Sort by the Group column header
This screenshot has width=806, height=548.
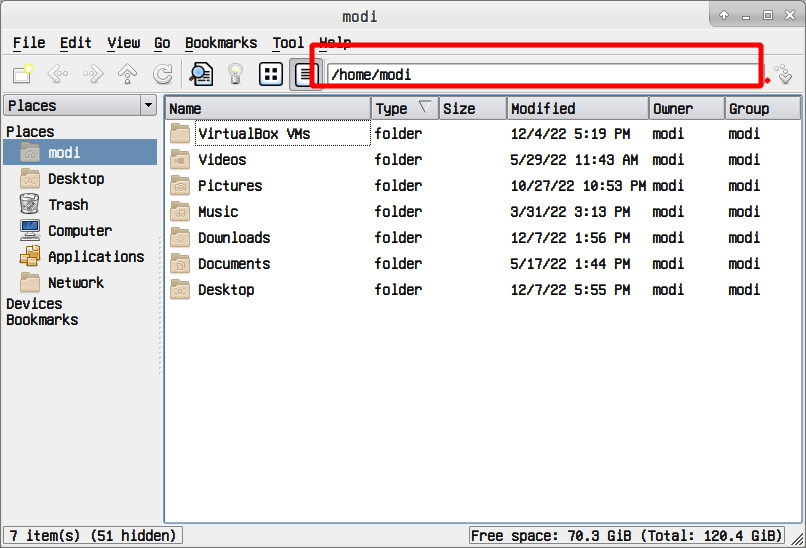(763, 108)
